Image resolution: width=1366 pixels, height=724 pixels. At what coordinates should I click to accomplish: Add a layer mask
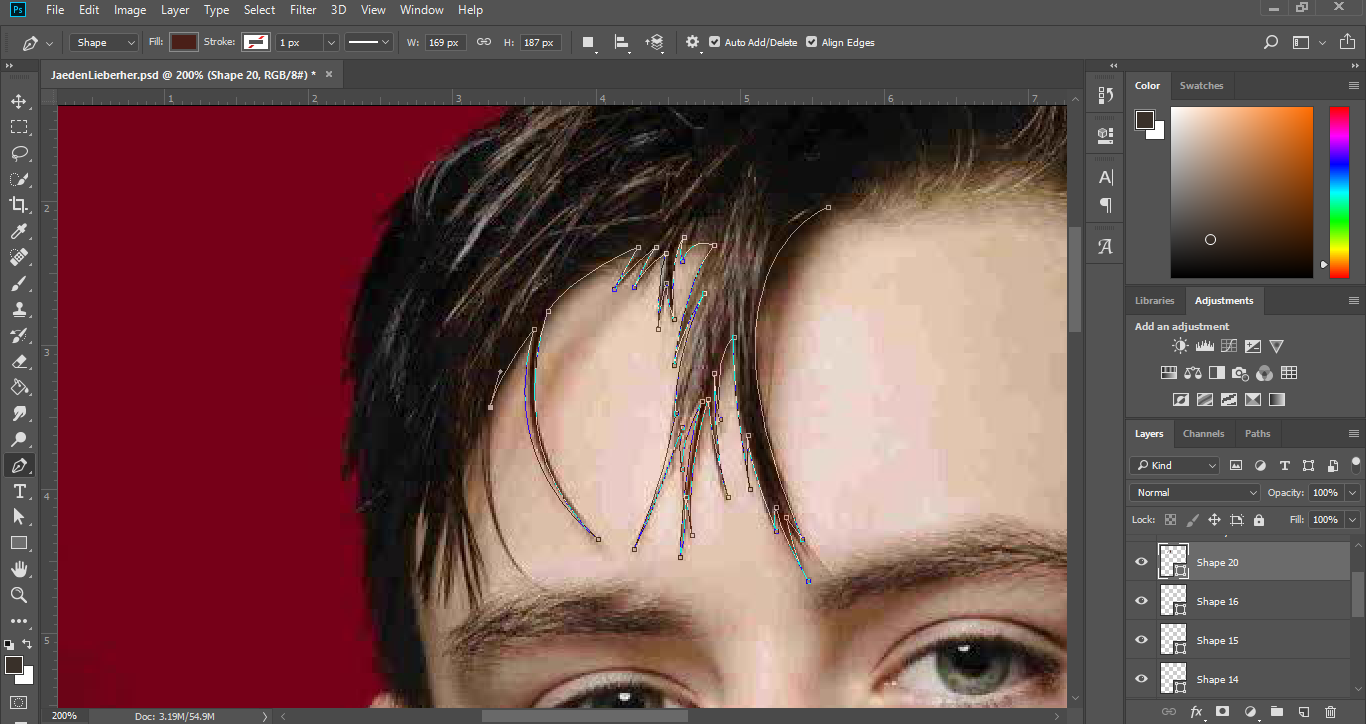pos(1222,712)
